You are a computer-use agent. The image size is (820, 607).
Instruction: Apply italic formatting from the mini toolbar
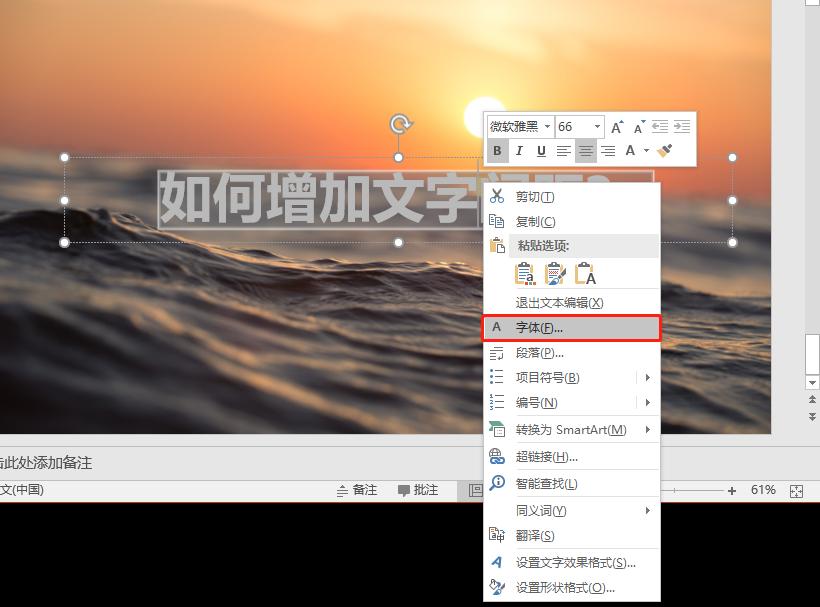519,151
